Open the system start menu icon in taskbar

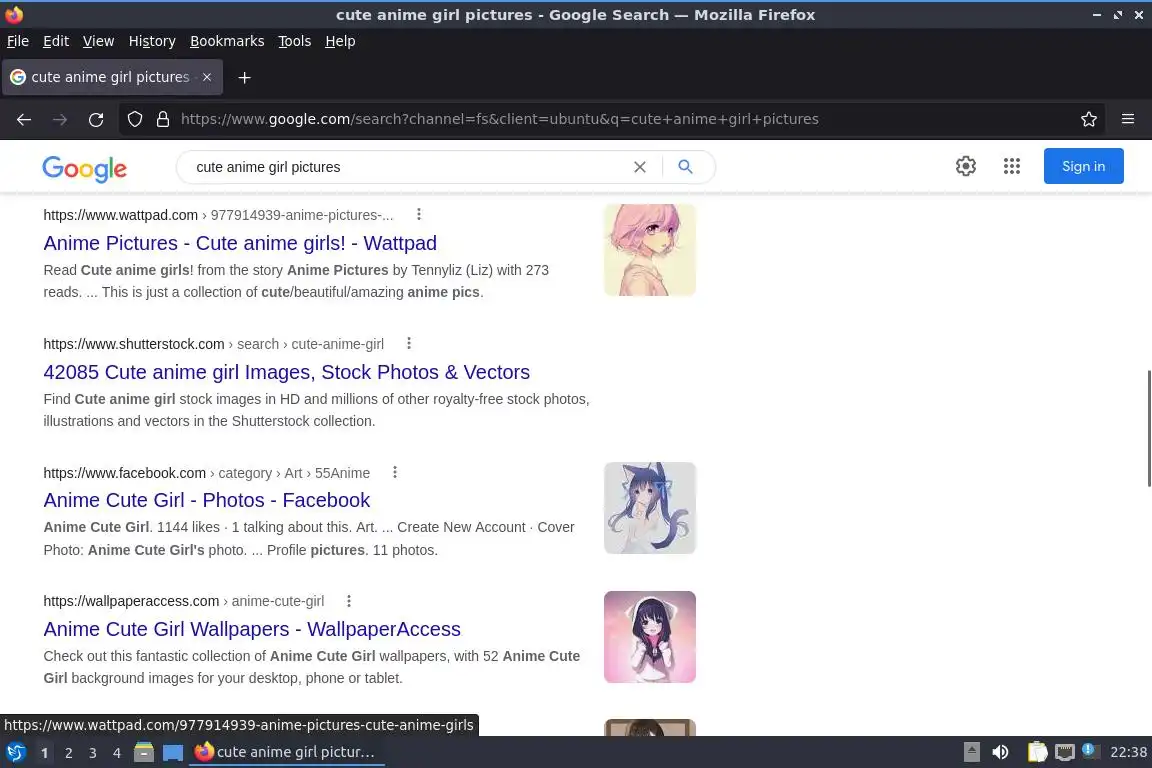pos(16,753)
